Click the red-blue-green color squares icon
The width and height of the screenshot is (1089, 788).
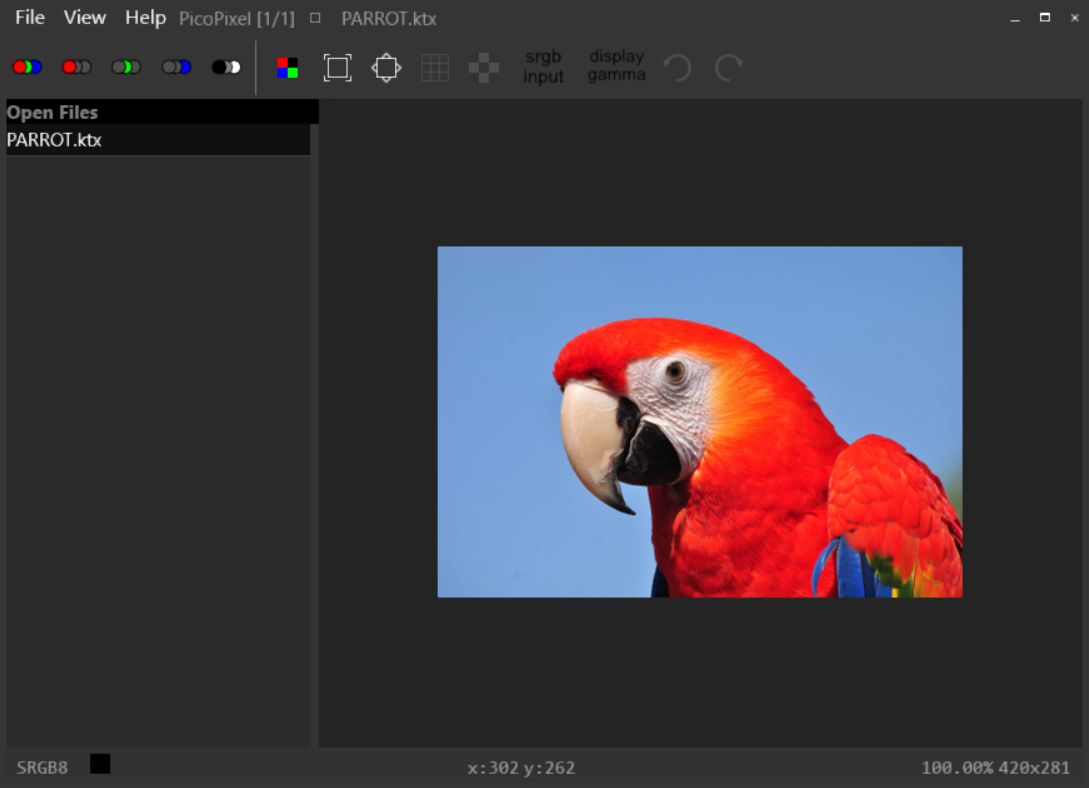[288, 68]
